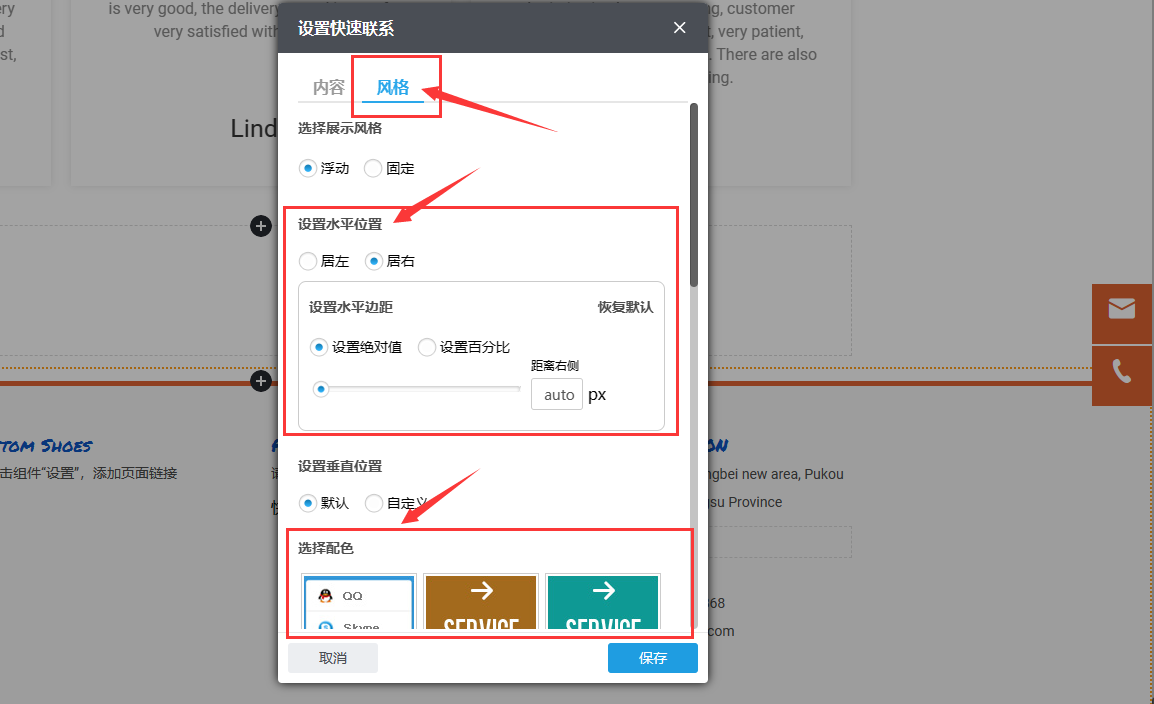Switch to the 风格 tab

(x=395, y=87)
